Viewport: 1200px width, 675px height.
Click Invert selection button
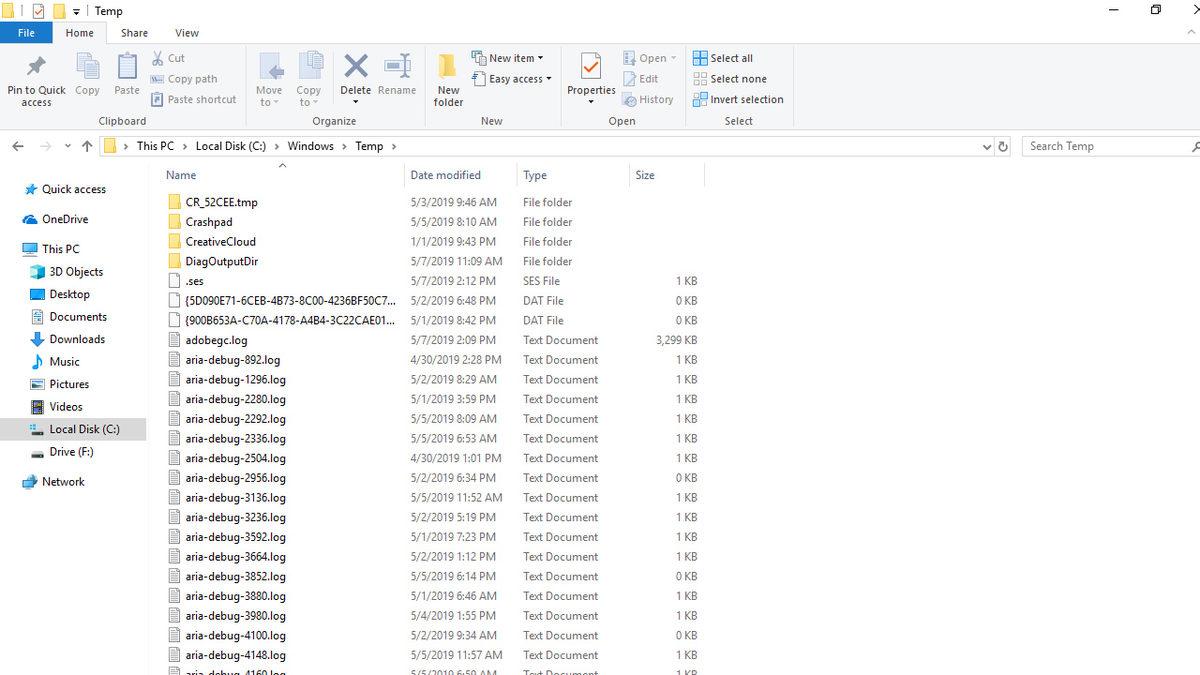(746, 99)
